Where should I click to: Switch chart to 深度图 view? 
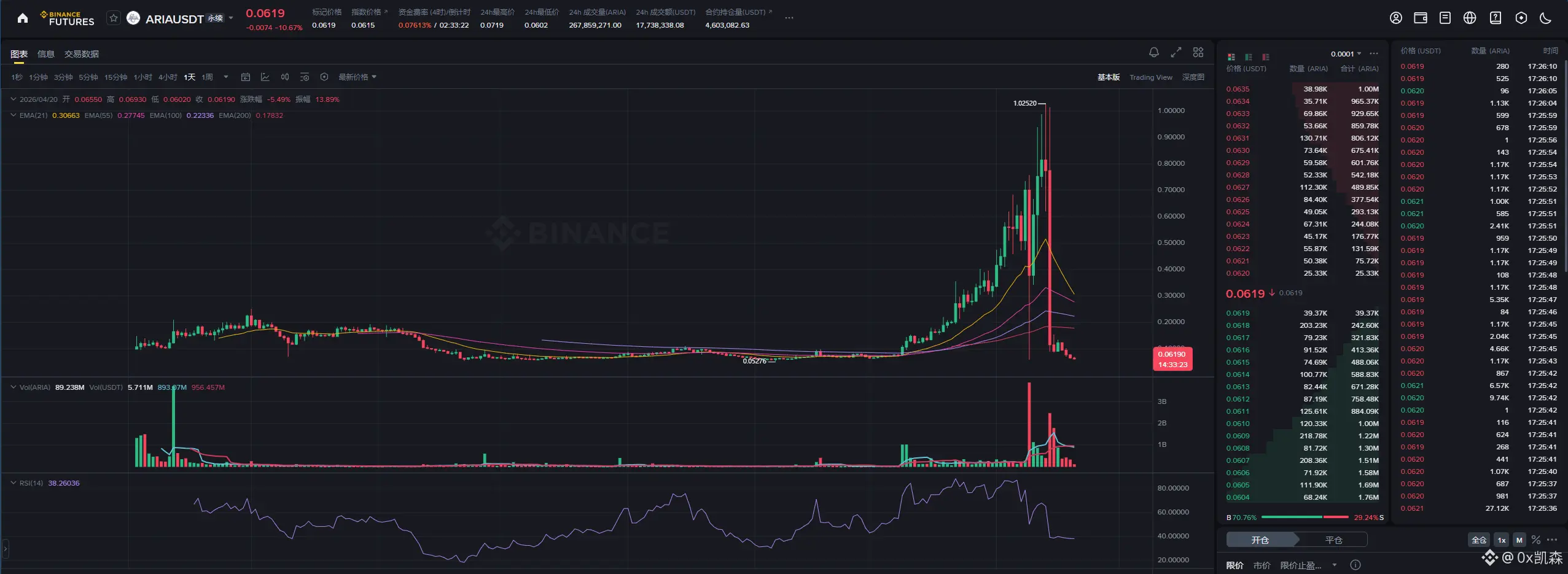pos(1193,77)
